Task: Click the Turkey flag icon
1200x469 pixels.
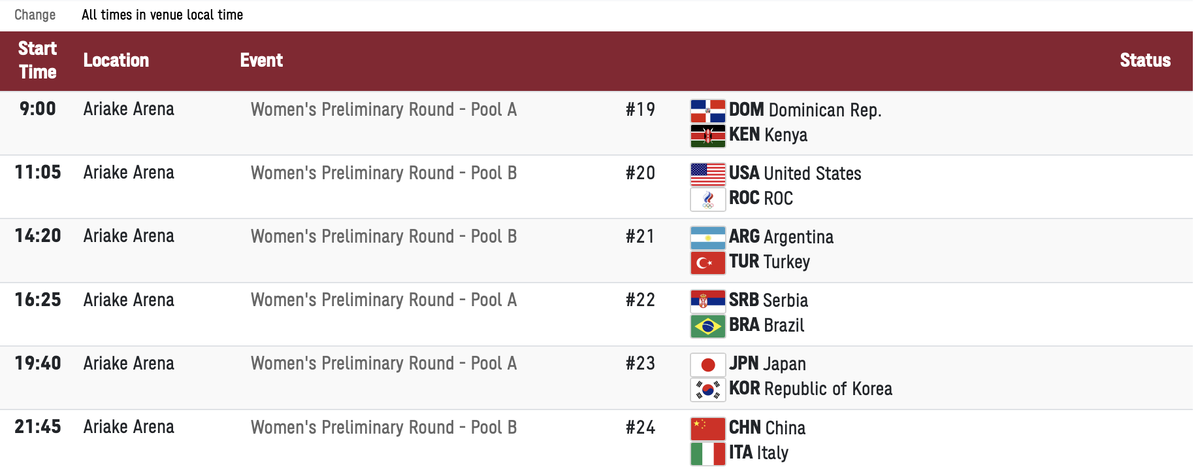Action: tap(708, 262)
